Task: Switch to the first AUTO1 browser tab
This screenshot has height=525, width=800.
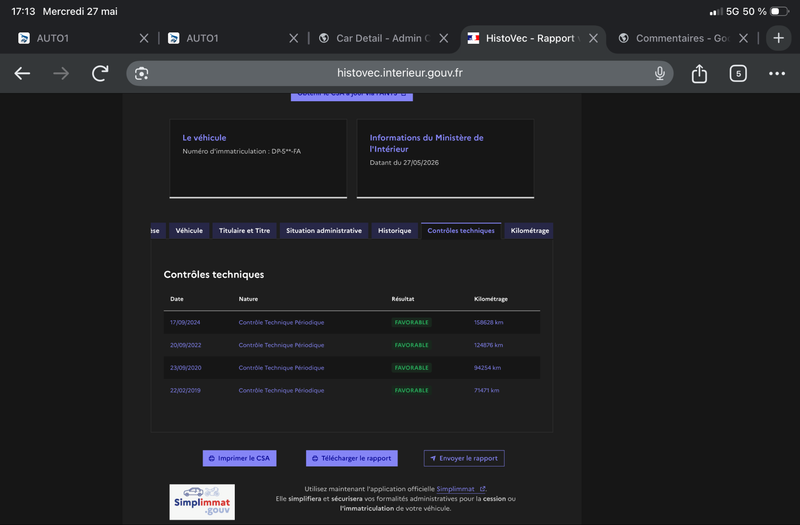Action: tap(76, 38)
